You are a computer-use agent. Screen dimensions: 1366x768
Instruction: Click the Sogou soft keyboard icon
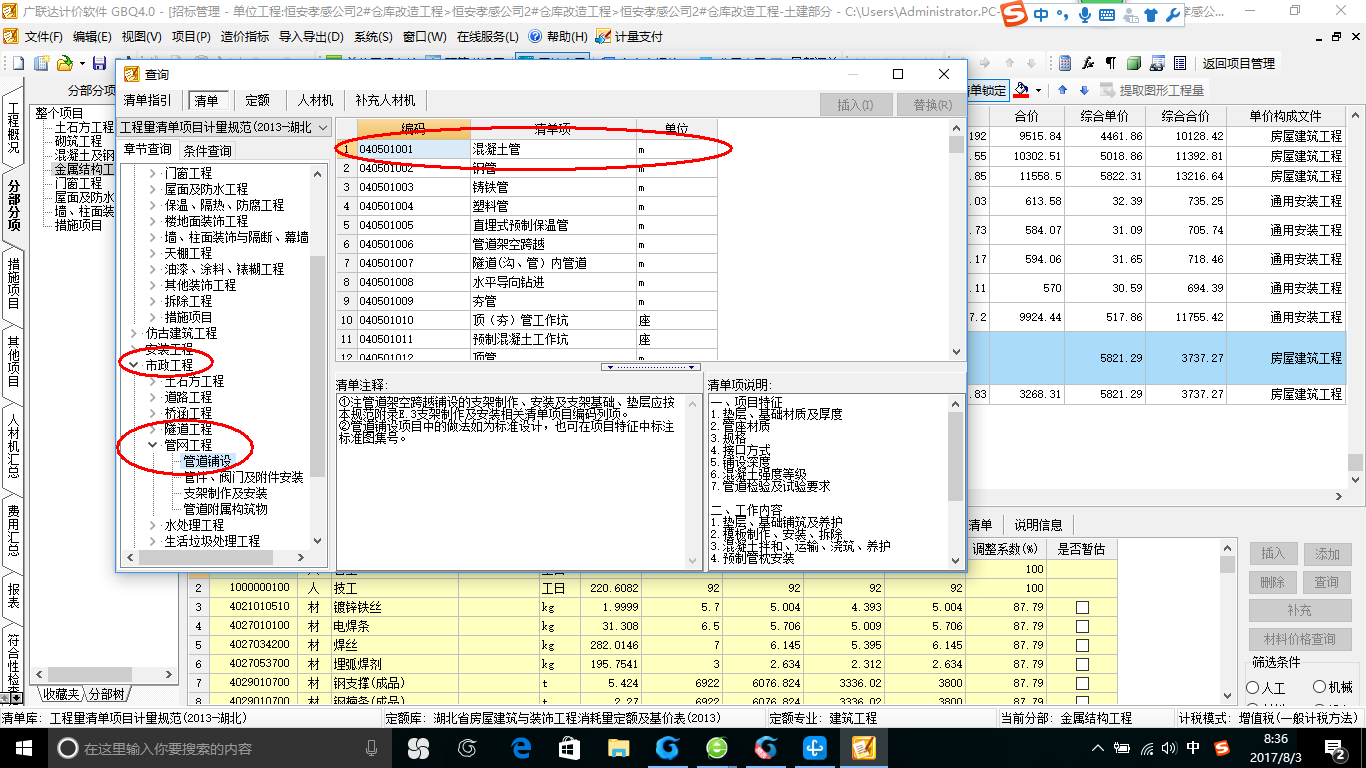pyautogui.click(x=1107, y=15)
